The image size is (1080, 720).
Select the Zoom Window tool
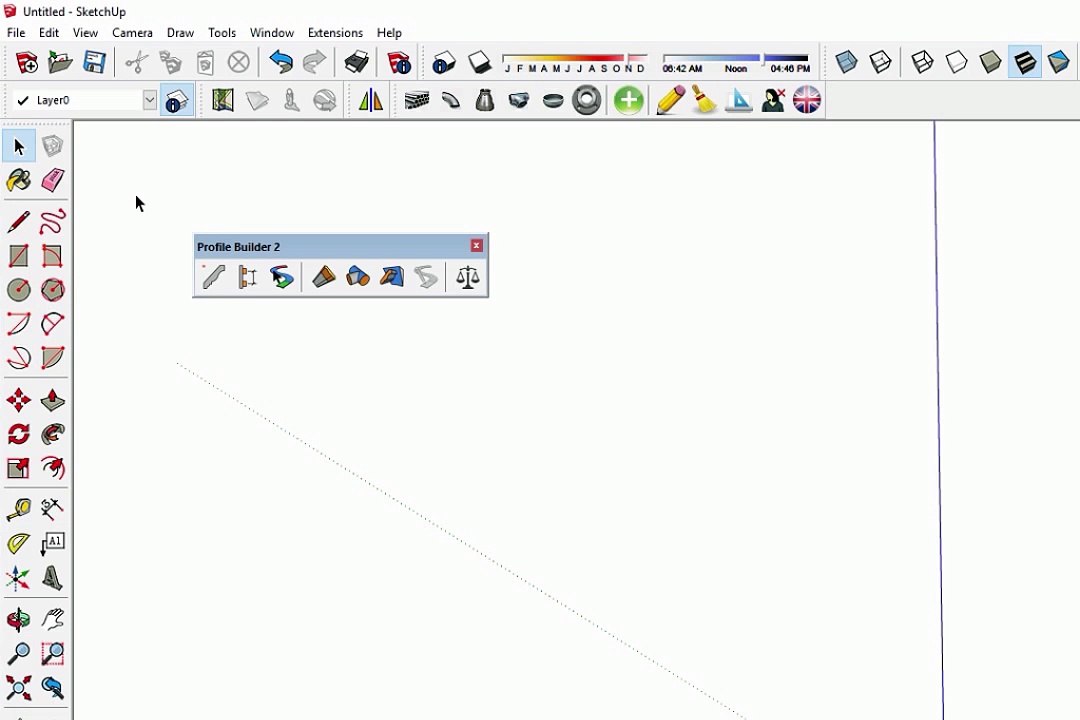pos(52,652)
